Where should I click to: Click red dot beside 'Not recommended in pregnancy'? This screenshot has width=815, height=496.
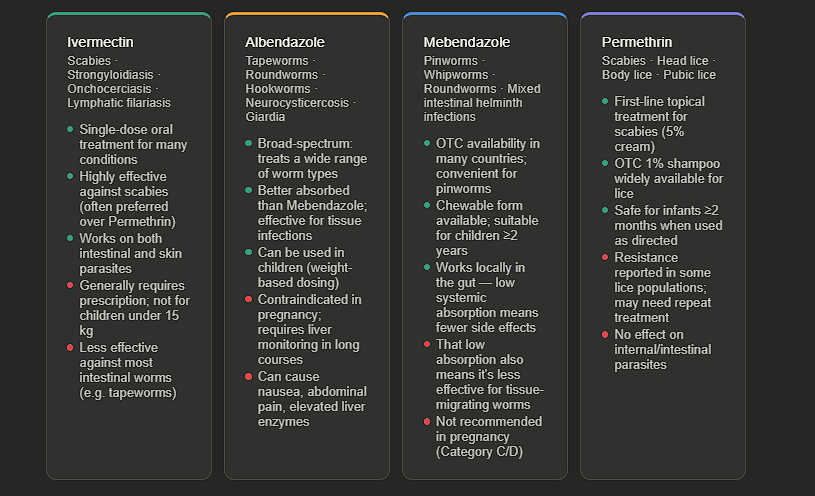click(426, 421)
